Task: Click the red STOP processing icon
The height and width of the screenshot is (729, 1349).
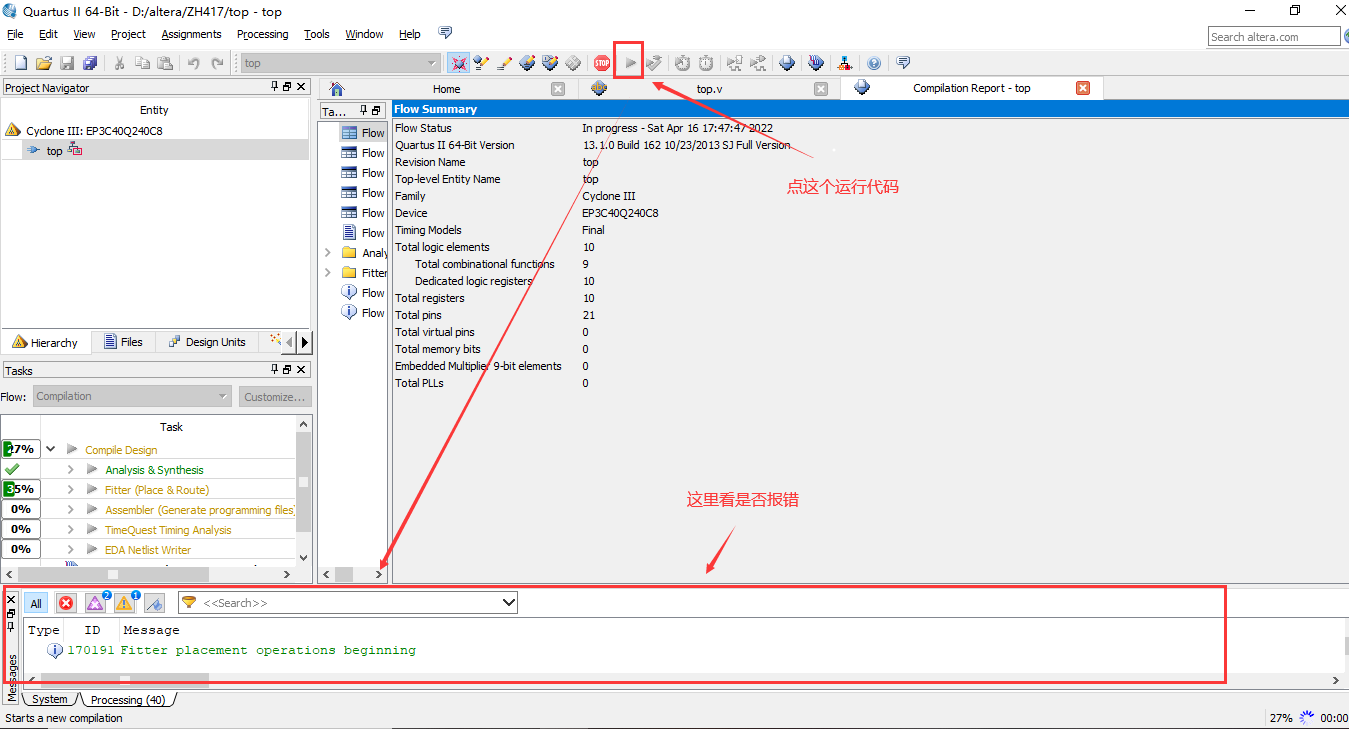Action: tap(601, 63)
